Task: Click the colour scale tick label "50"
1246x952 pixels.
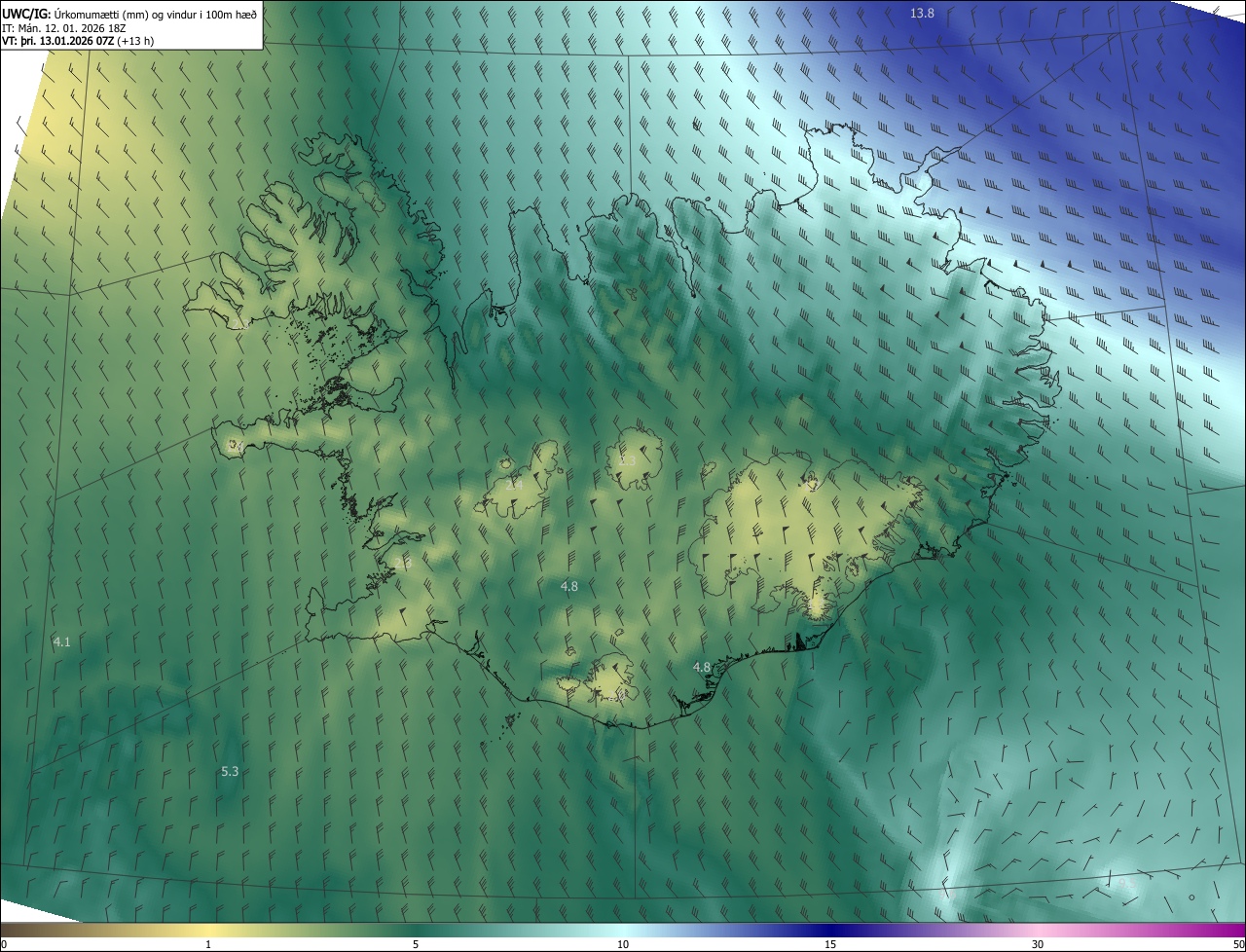Action: [x=1238, y=944]
